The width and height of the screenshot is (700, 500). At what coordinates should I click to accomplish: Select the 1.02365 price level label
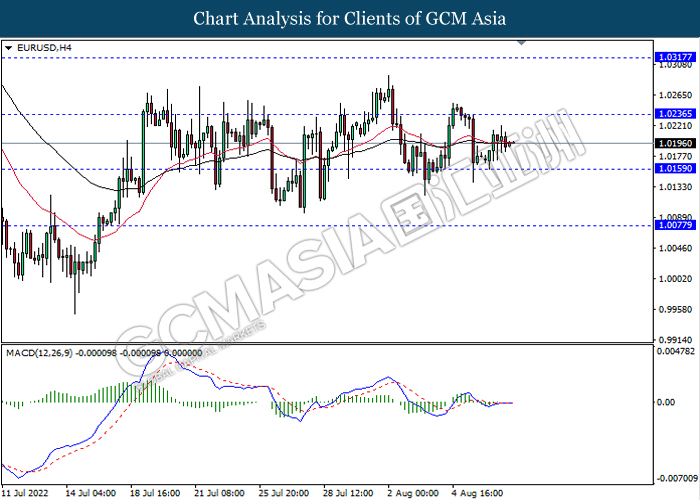[x=675, y=114]
